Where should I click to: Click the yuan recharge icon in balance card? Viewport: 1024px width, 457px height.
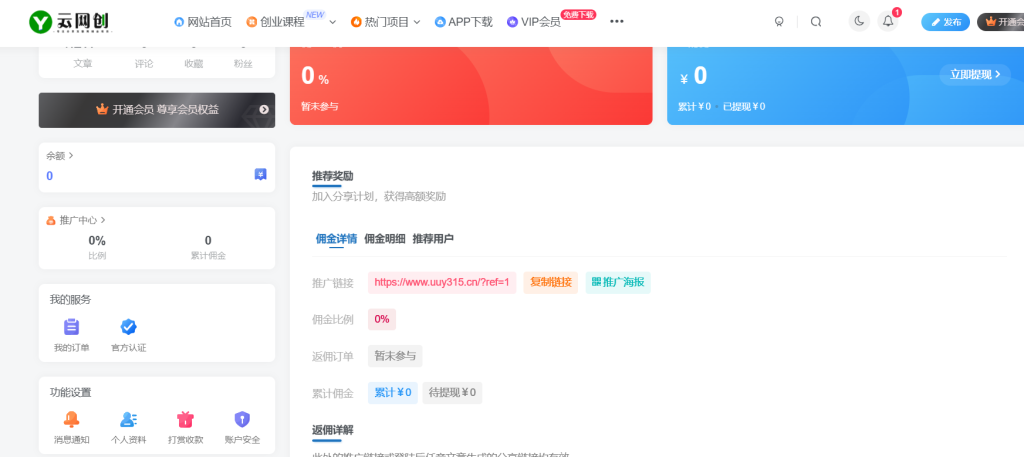[x=261, y=174]
